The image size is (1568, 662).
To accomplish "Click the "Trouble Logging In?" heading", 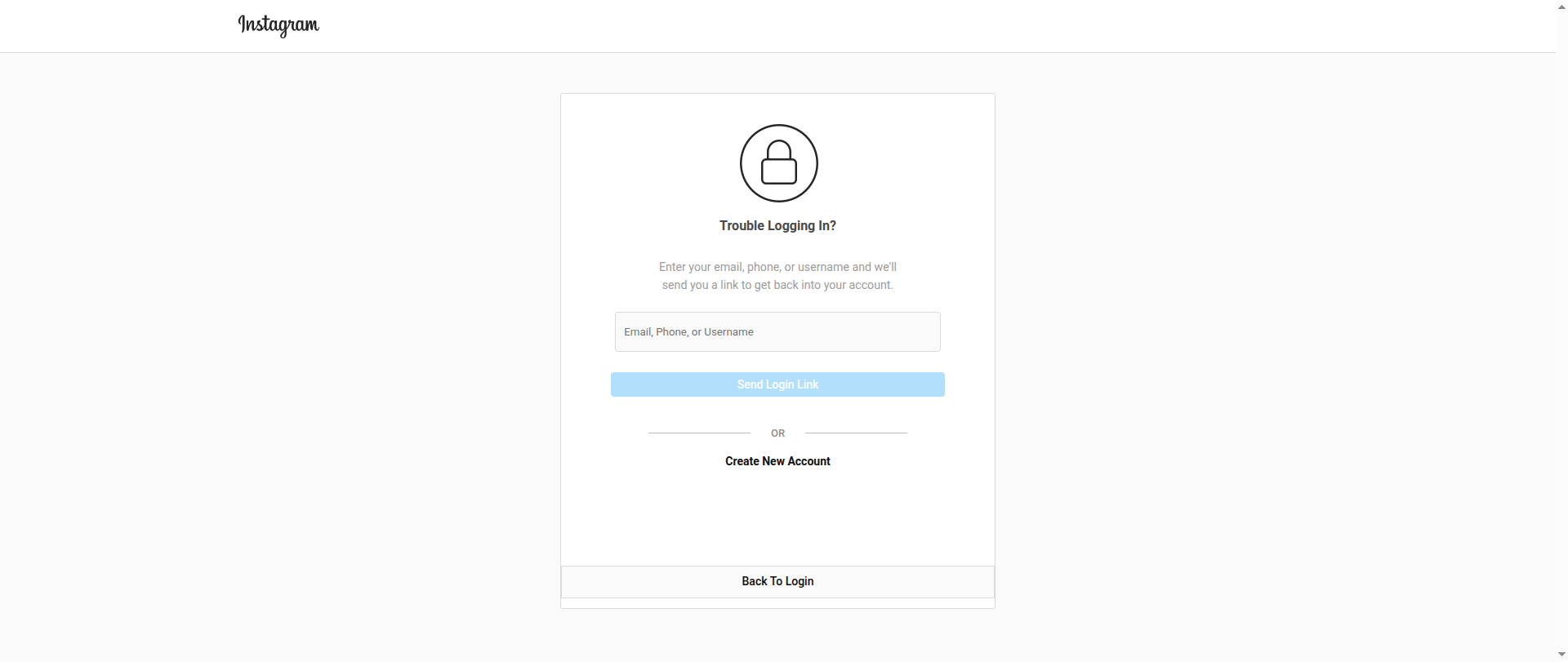I will 777,225.
